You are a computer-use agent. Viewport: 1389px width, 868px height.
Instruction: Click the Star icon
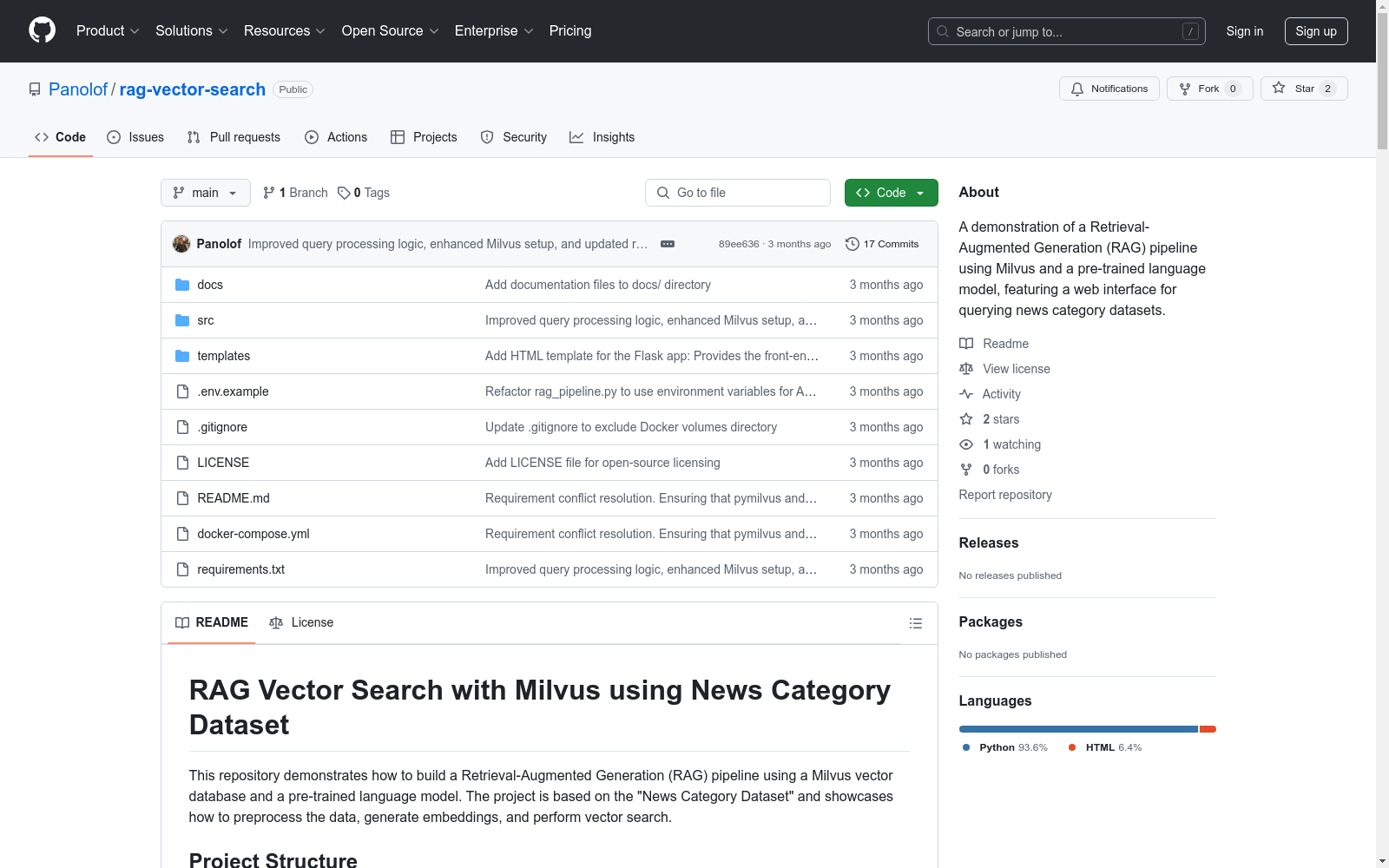pyautogui.click(x=1279, y=88)
